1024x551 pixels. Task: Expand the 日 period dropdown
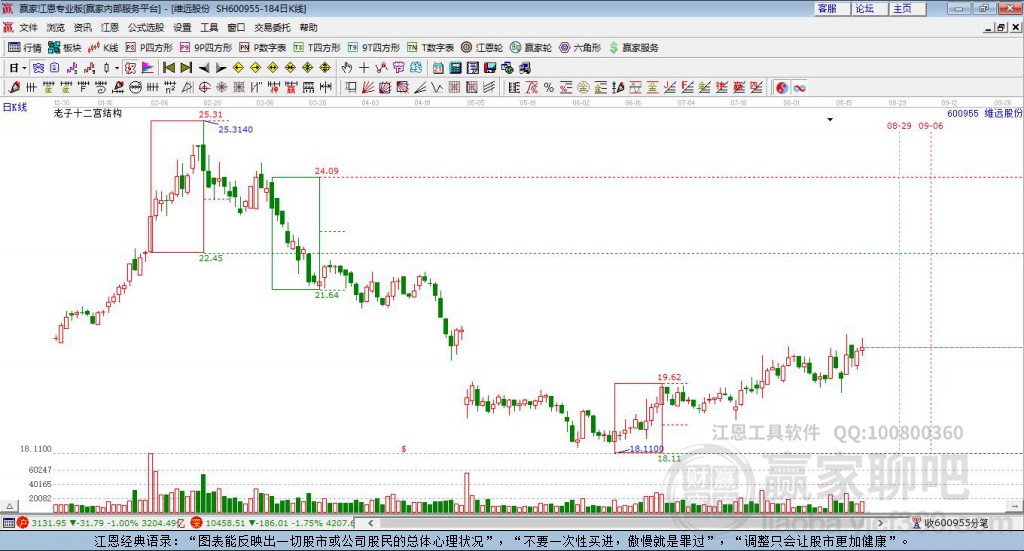click(24, 68)
